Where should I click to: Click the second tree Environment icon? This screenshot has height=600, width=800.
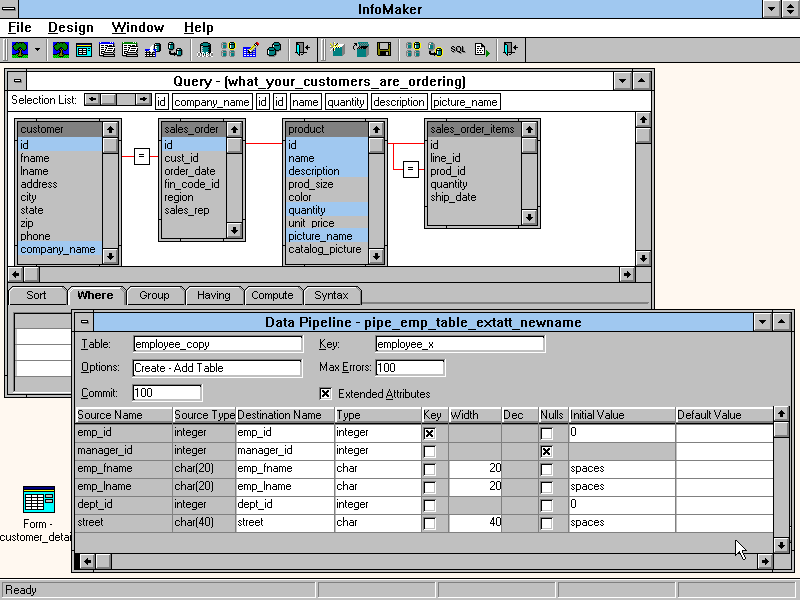click(61, 49)
